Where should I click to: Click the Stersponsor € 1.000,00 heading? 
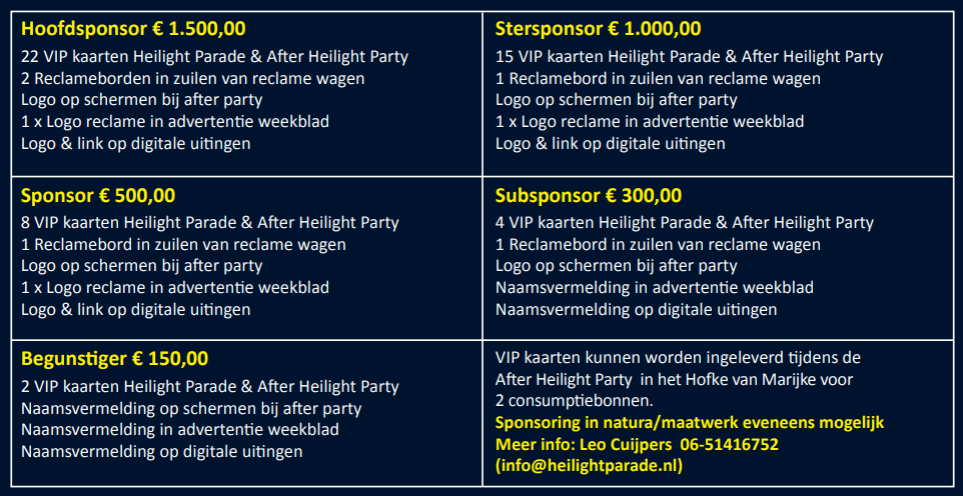coord(598,28)
